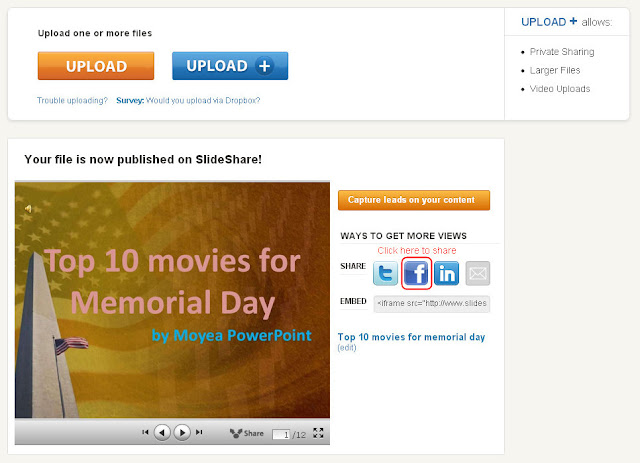This screenshot has height=463, width=640.
Task: Open the Trouble uploading? link
Action: tap(72, 100)
